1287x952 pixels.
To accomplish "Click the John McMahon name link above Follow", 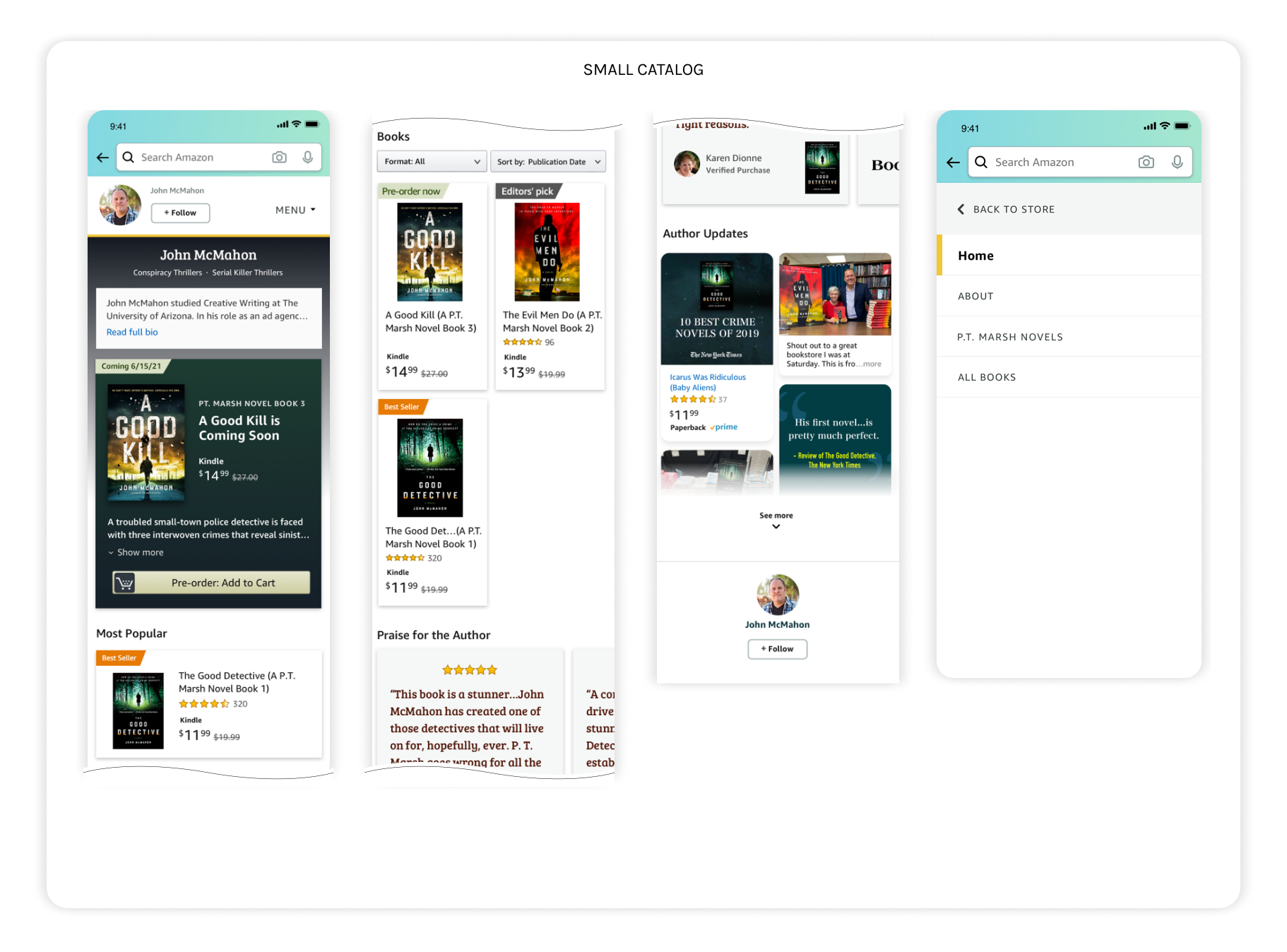I will tap(777, 624).
